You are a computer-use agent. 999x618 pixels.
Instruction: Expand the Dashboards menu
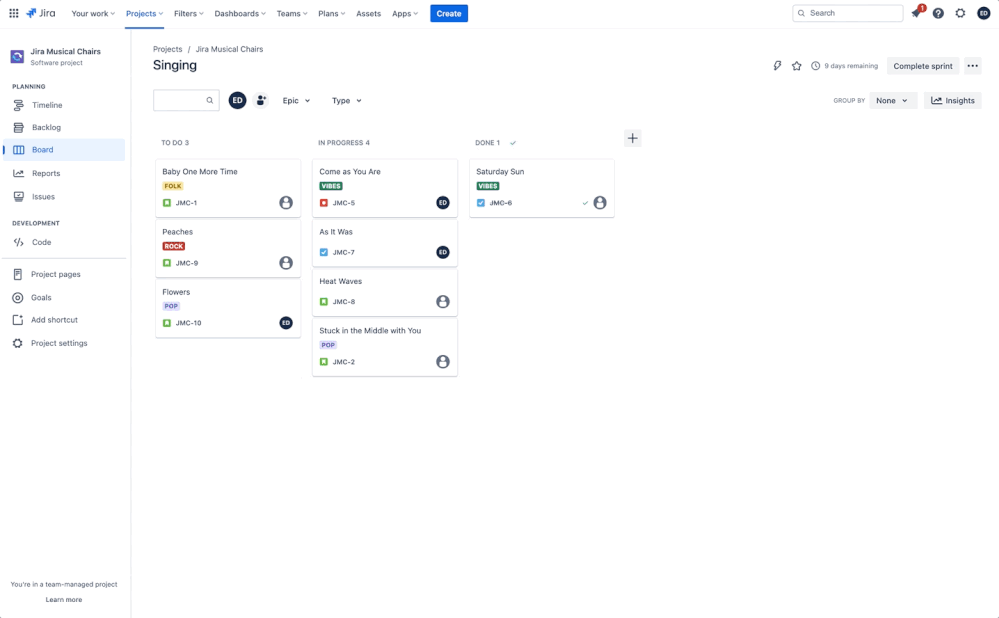pos(240,13)
